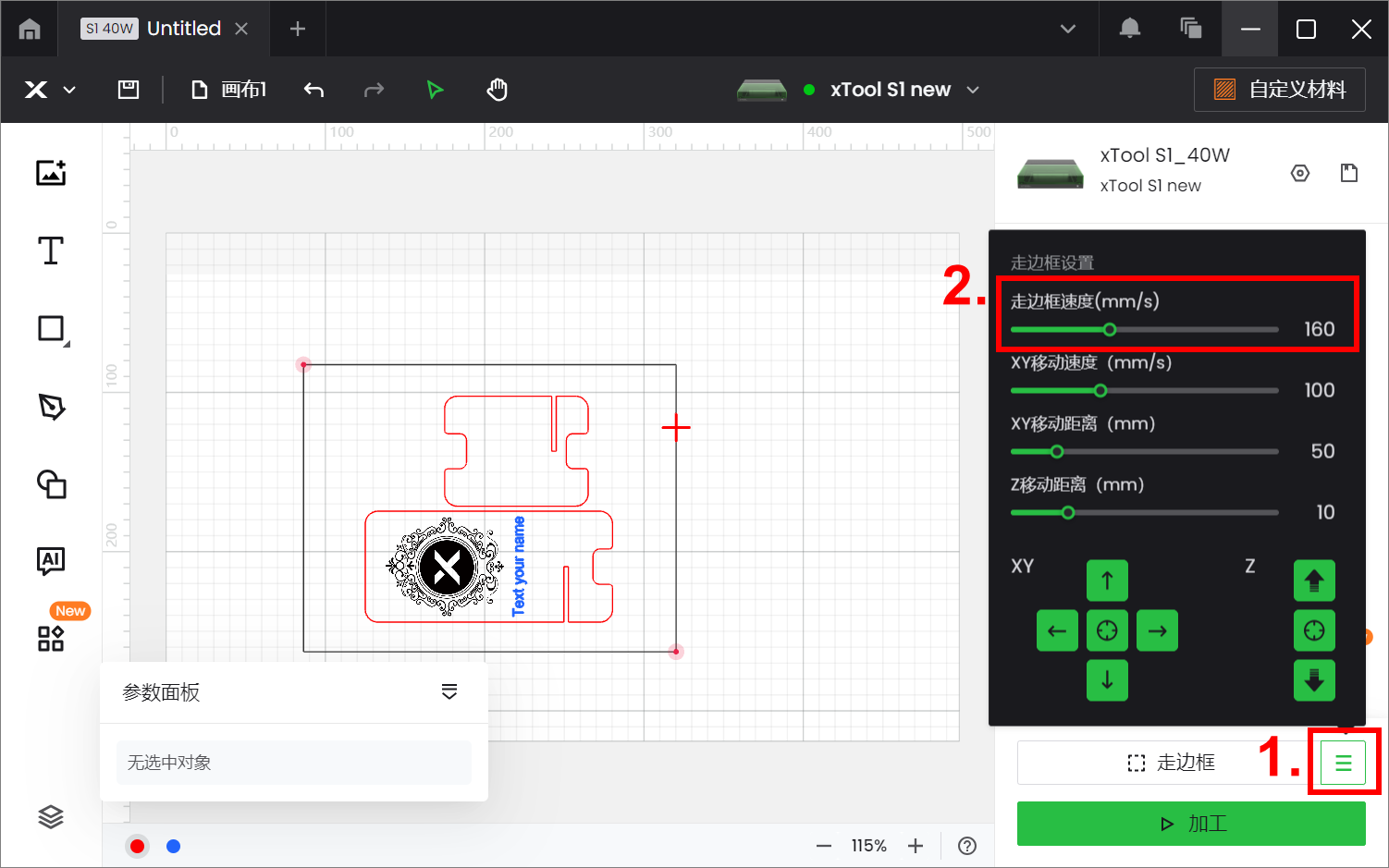Select the red layer color dot
This screenshot has width=1389, height=868.
coord(138,846)
